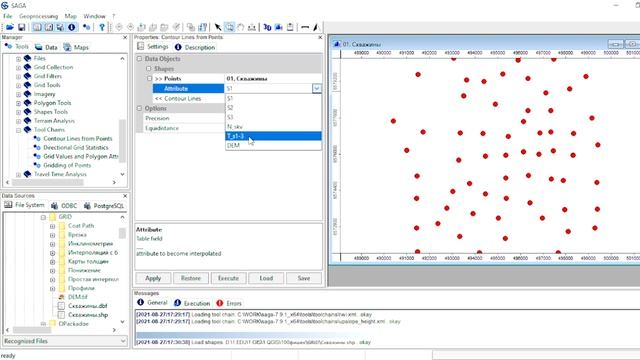The width and height of the screenshot is (640, 360).
Task: Click the zoom to selection icon
Action: [x=164, y=27]
